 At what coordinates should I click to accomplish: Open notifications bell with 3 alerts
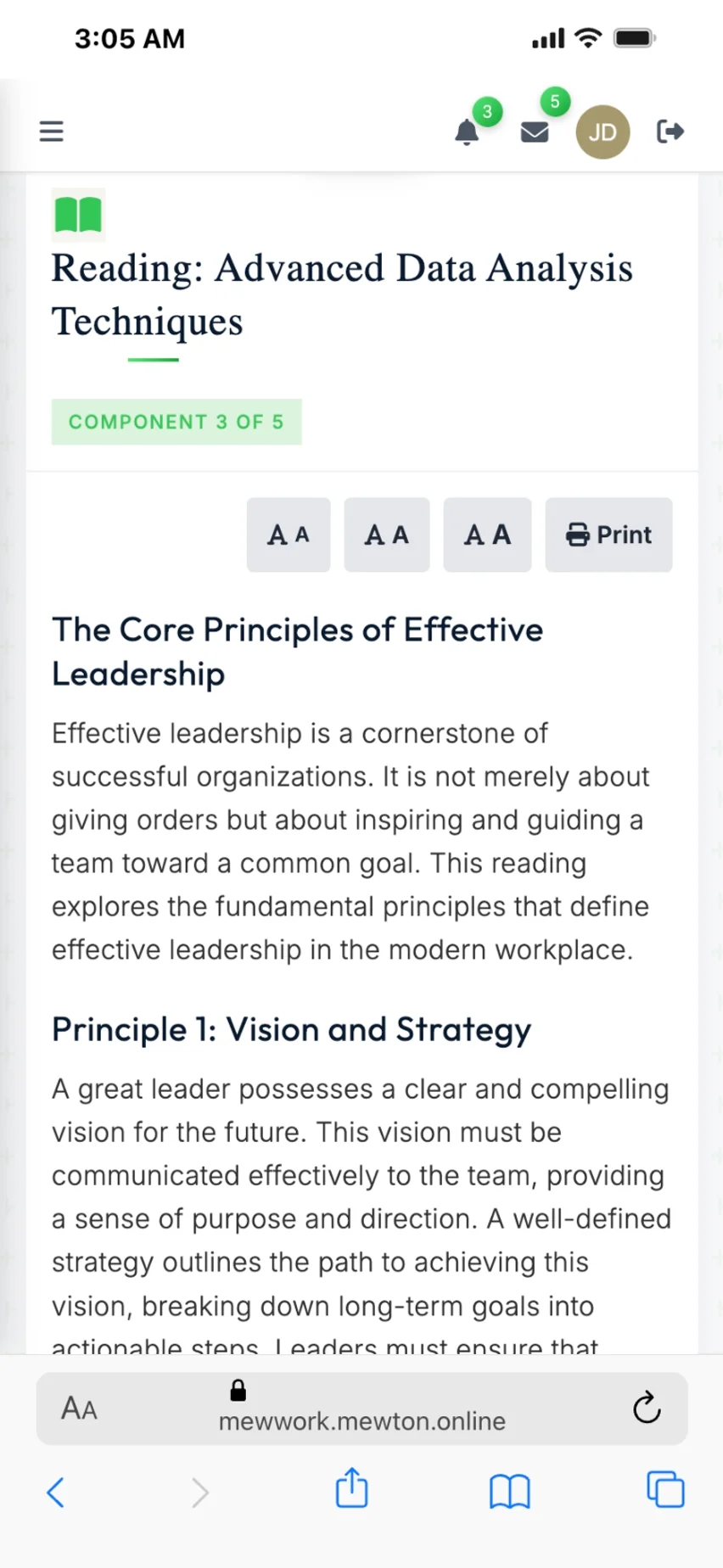[x=467, y=132]
